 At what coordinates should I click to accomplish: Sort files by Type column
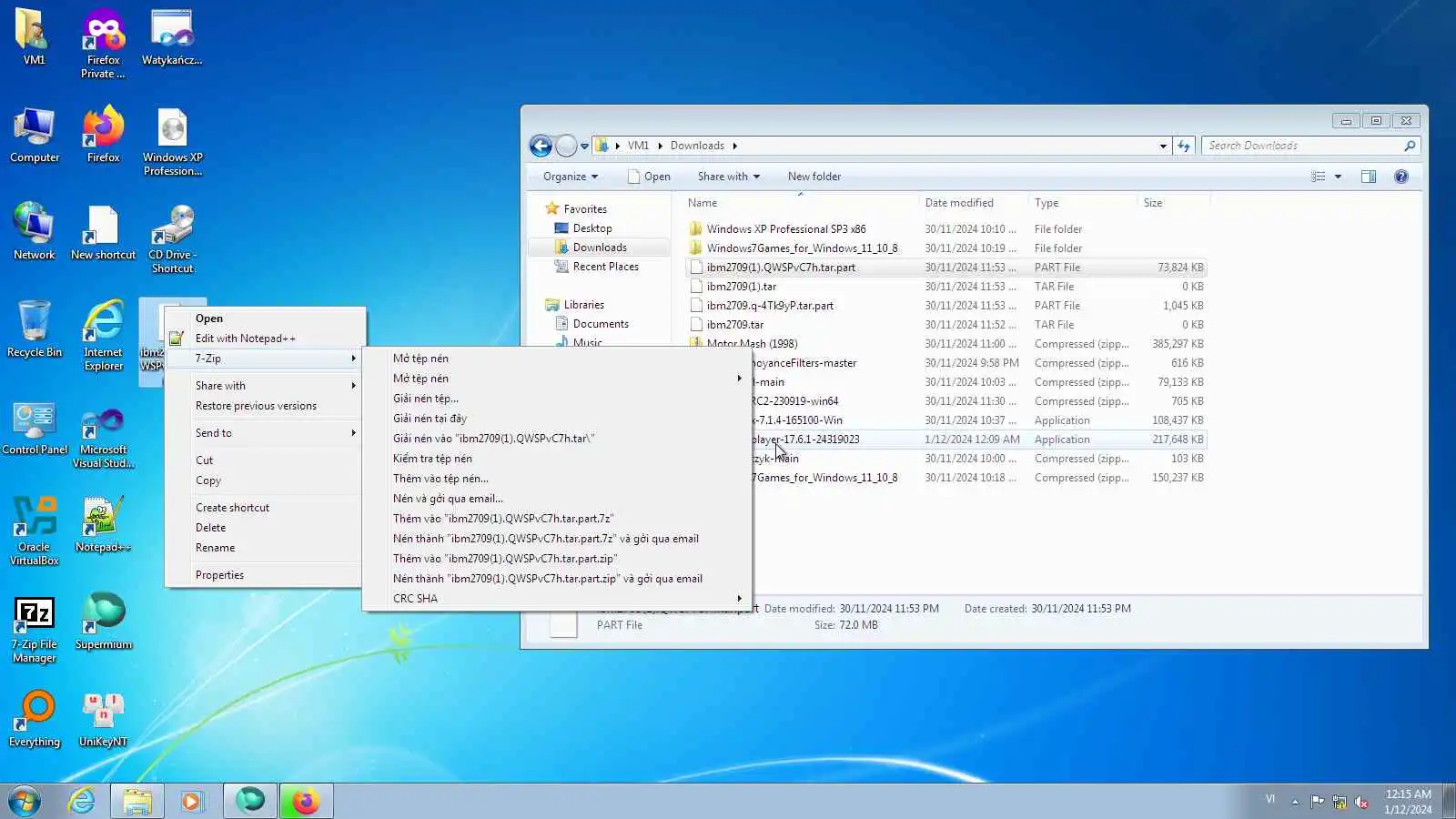point(1082,203)
